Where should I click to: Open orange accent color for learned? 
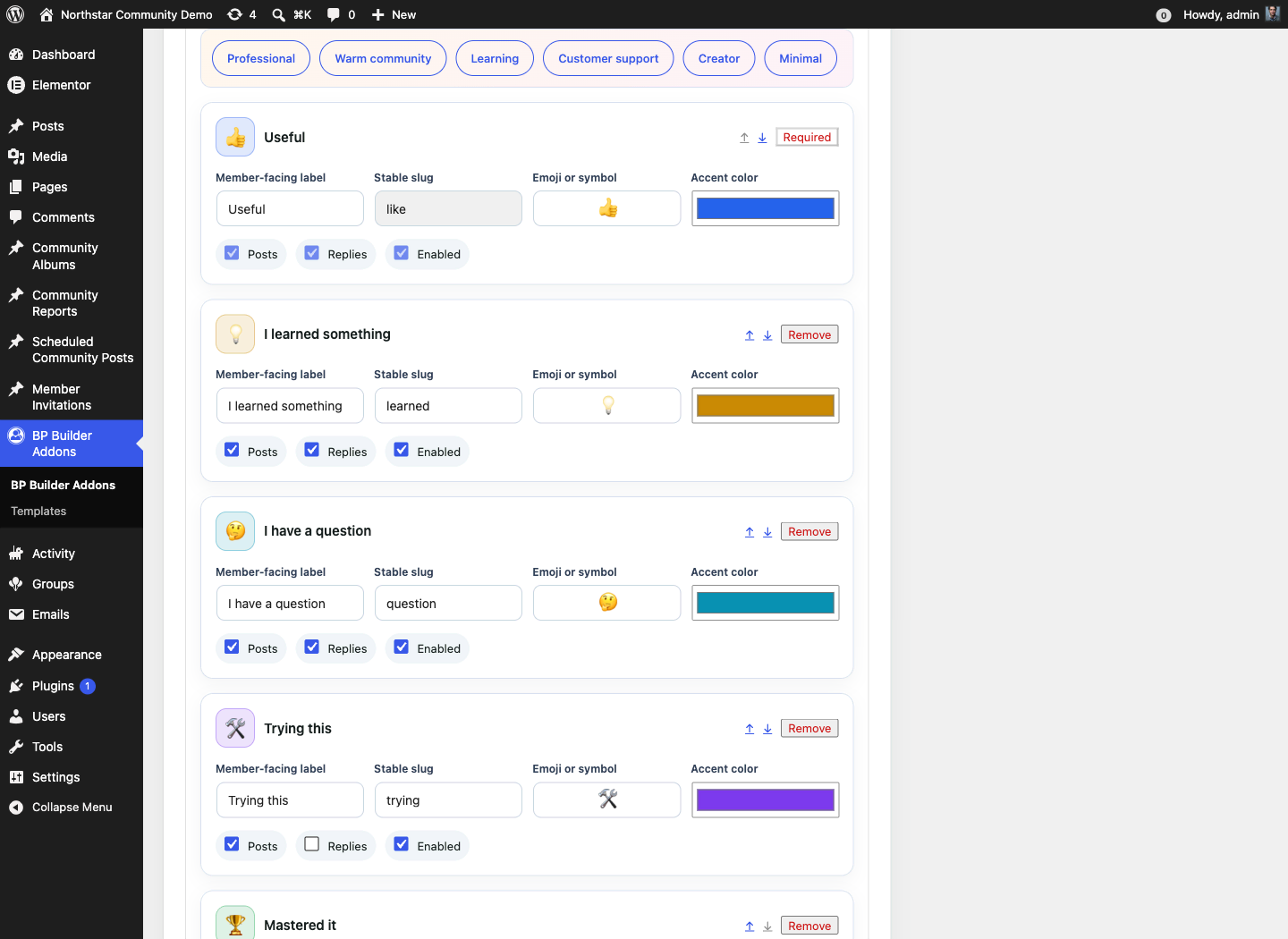[x=766, y=405]
